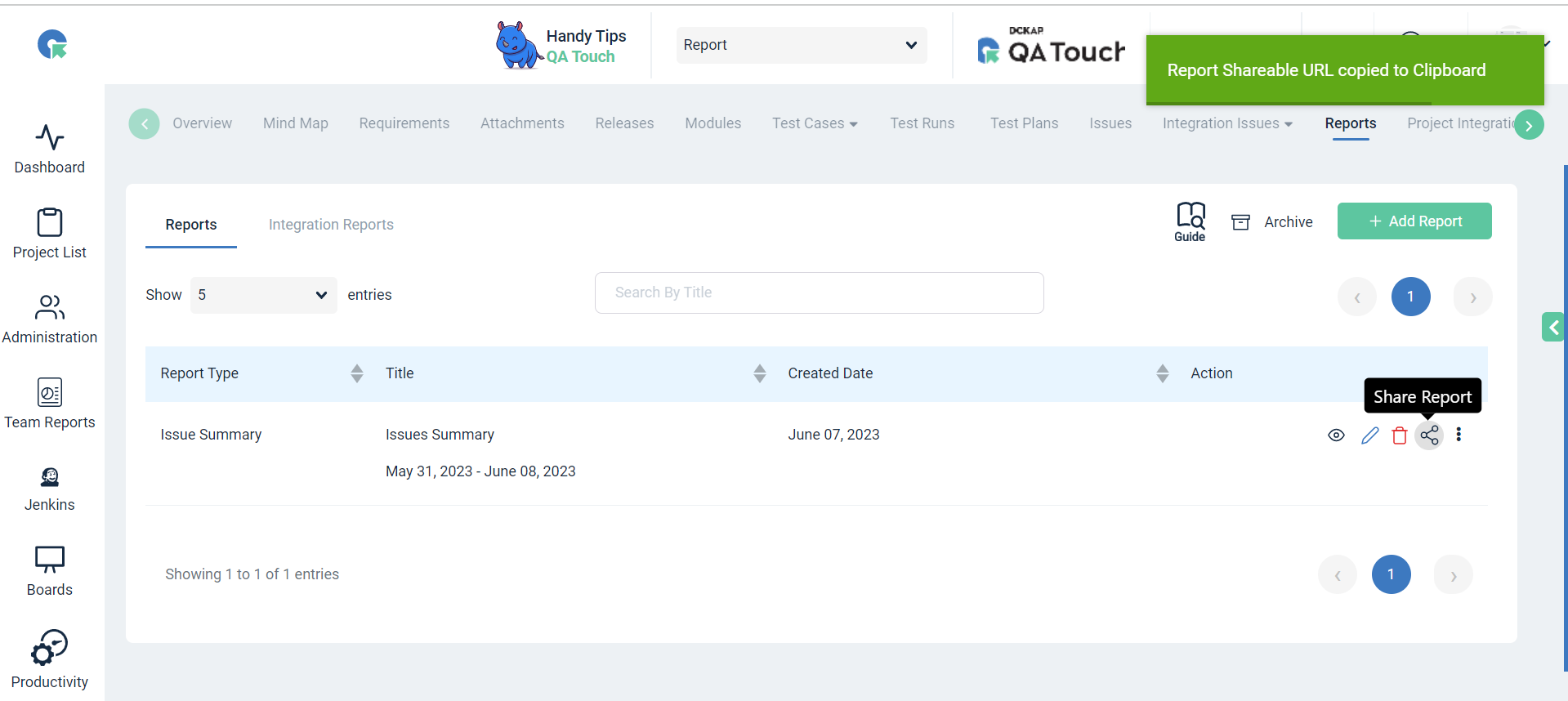
Task: Delete the Issues Summary report with trash icon
Action: click(1400, 435)
